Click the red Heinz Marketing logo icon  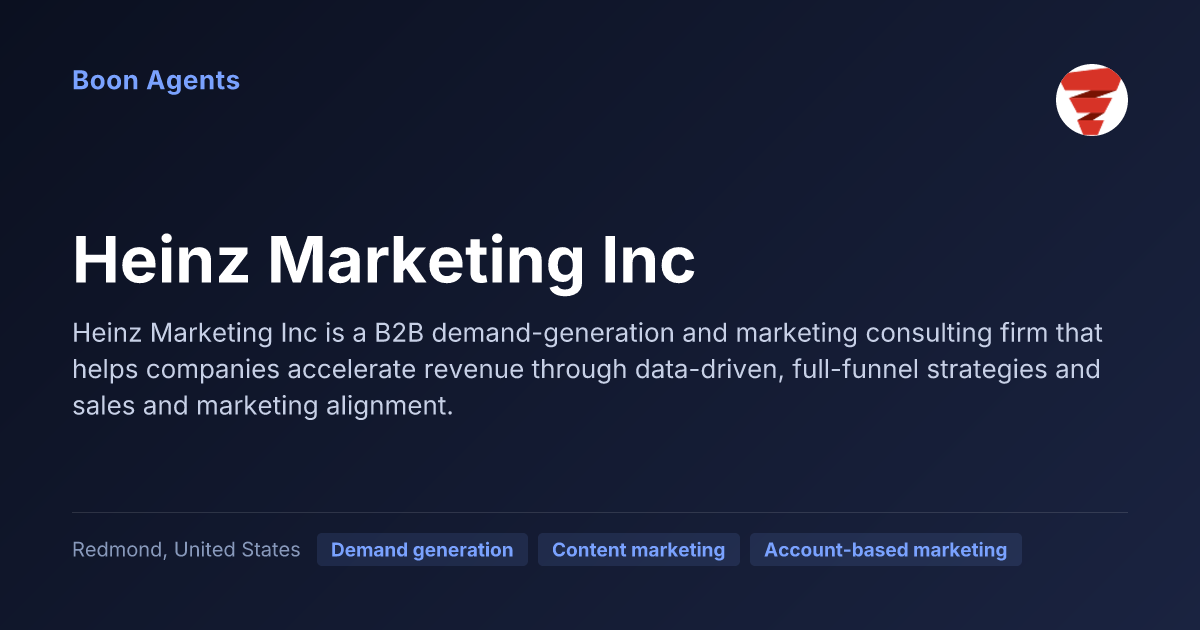[x=1092, y=100]
